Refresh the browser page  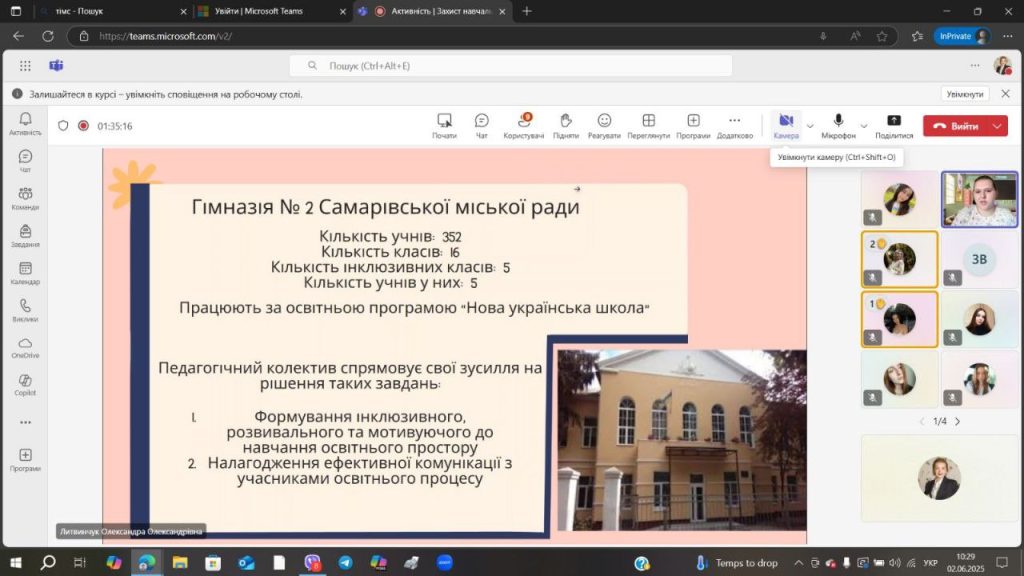coord(48,36)
